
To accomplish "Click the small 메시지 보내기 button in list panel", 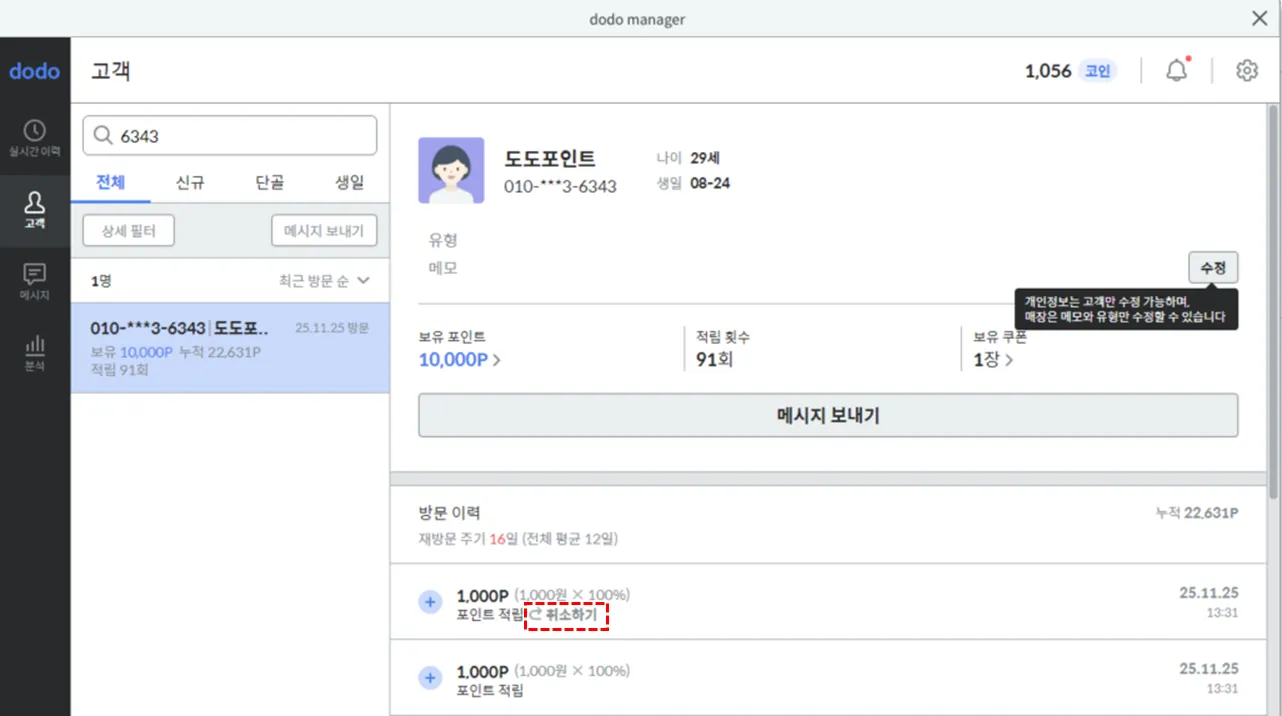I will point(324,231).
